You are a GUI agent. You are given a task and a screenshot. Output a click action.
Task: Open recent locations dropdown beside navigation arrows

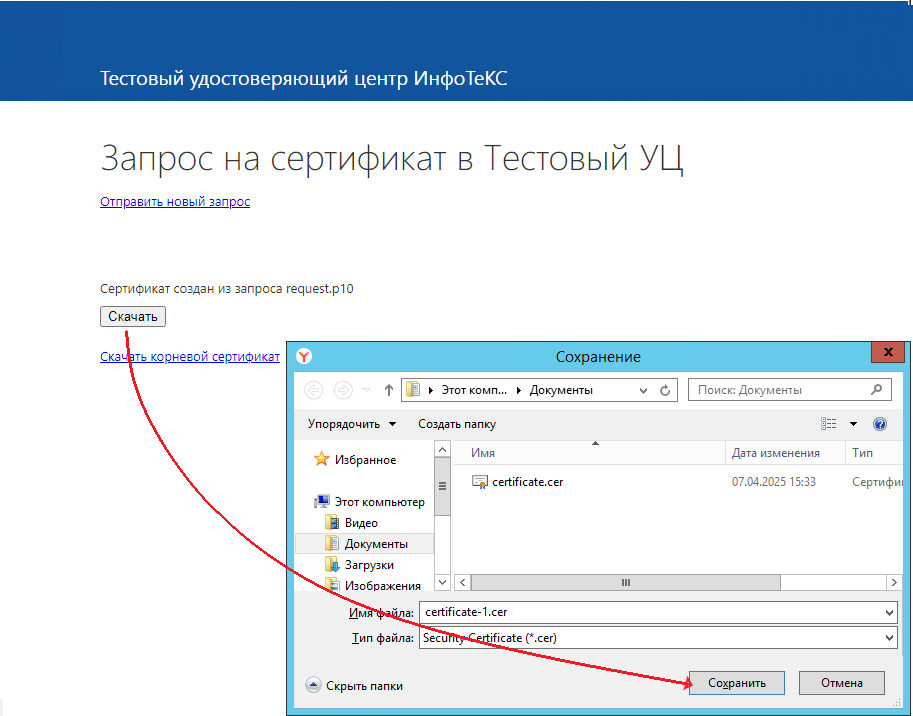(366, 390)
